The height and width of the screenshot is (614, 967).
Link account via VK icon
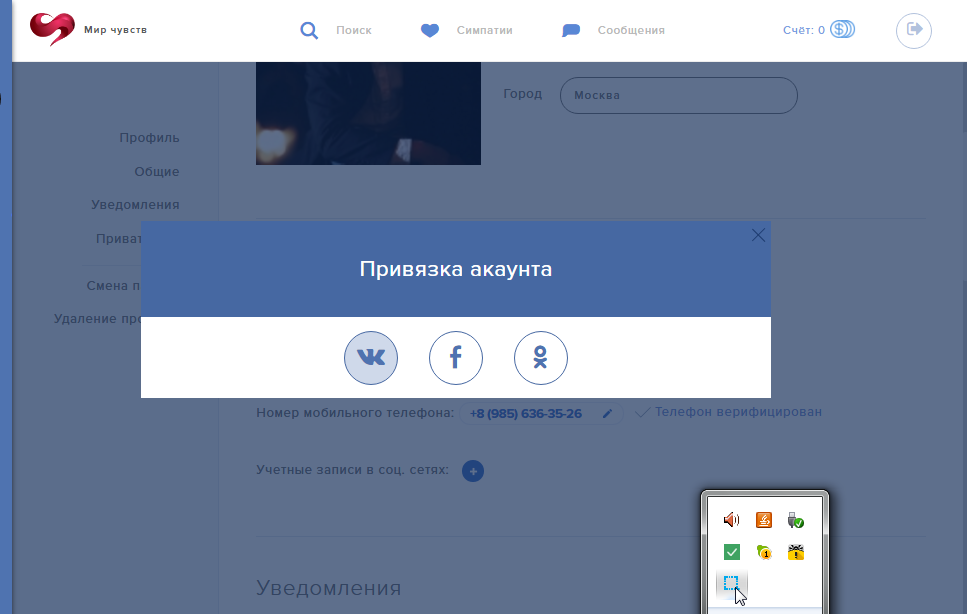pyautogui.click(x=371, y=358)
